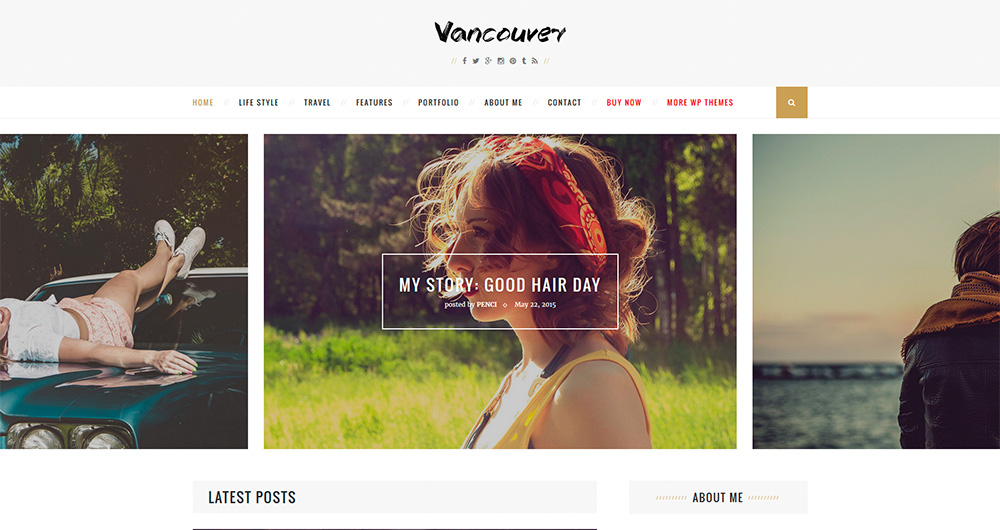Click the More WP Themes link
1000x530 pixels.
(700, 103)
